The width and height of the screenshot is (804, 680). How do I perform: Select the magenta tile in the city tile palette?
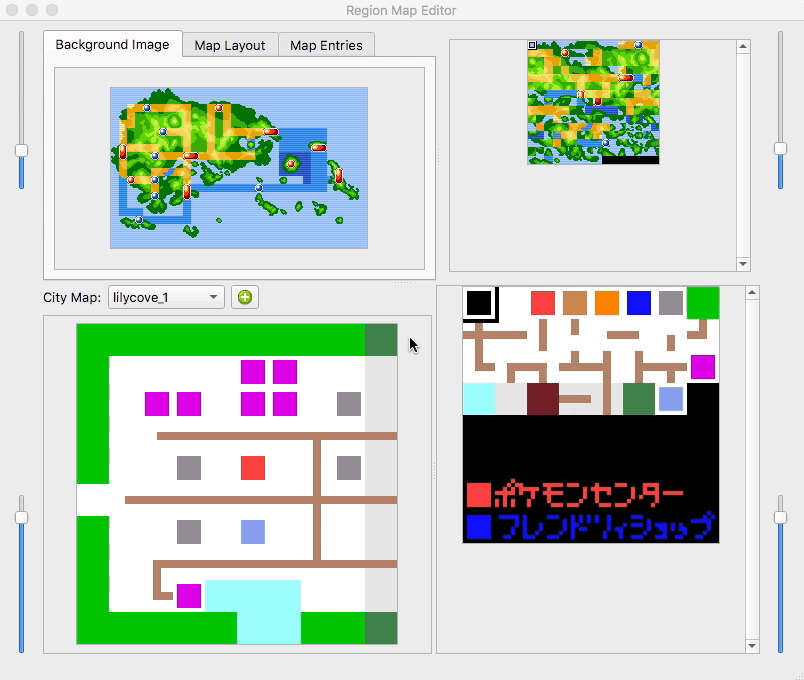[x=703, y=367]
